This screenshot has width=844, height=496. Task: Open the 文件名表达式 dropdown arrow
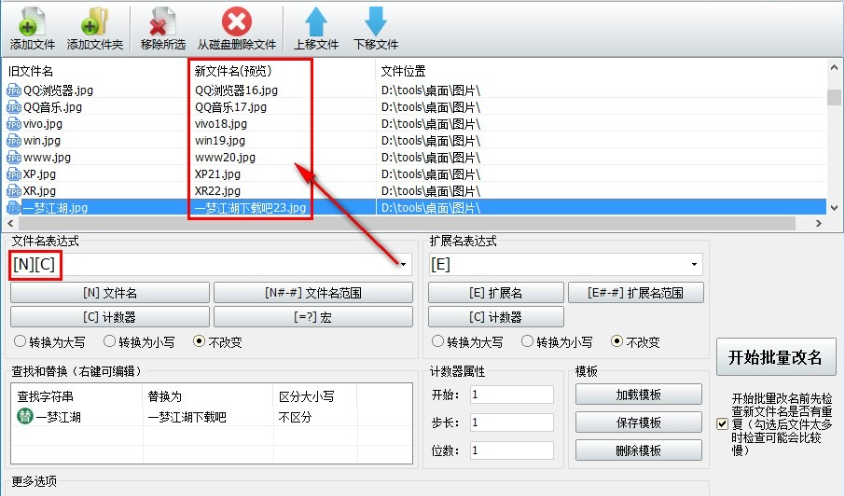[x=403, y=264]
